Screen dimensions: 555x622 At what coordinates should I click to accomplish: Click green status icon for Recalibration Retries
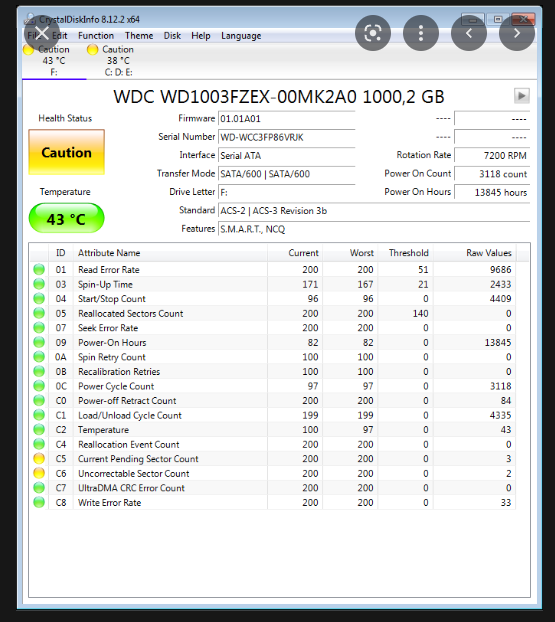point(39,371)
